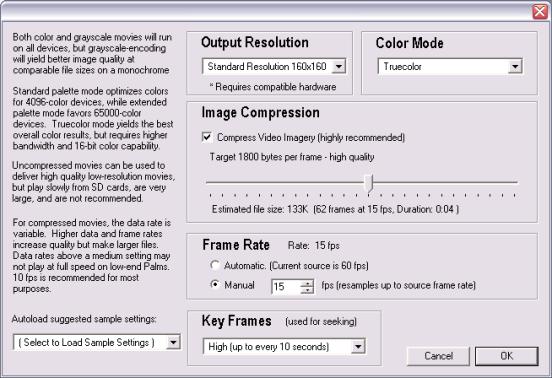Click the Color Mode dropdown arrow
Screen dimensions: 552x378
[x=515, y=66]
